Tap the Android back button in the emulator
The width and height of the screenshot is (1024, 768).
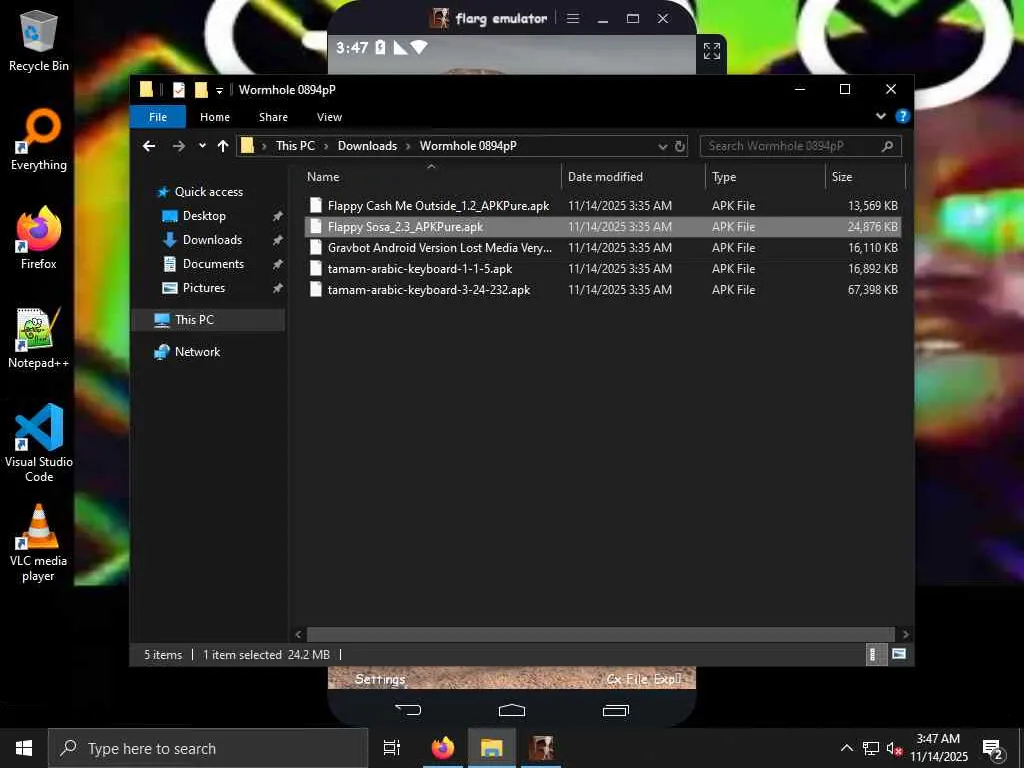point(408,709)
